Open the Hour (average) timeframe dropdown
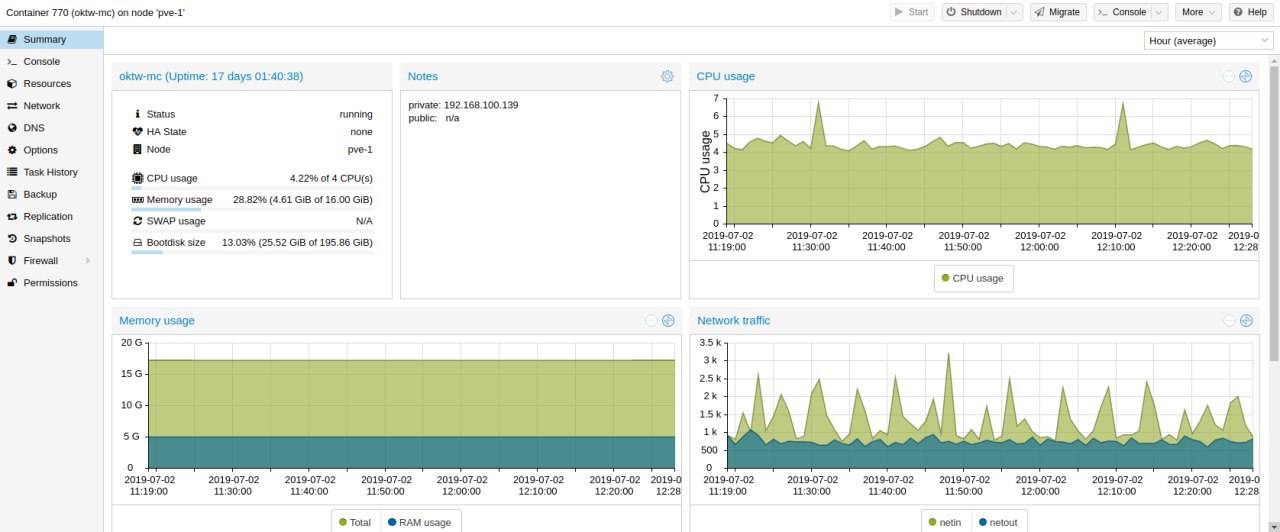1280x532 pixels. pyautogui.click(x=1208, y=41)
